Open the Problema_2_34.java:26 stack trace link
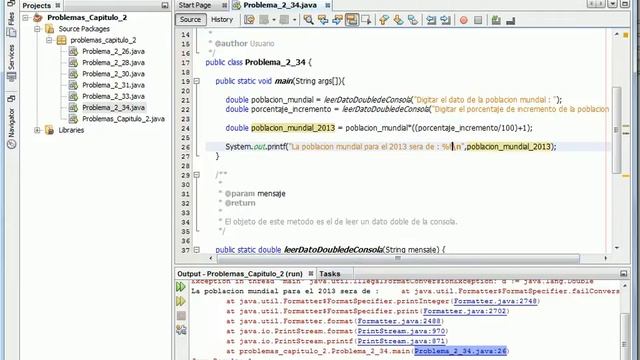This screenshot has width=640, height=360. 460,351
